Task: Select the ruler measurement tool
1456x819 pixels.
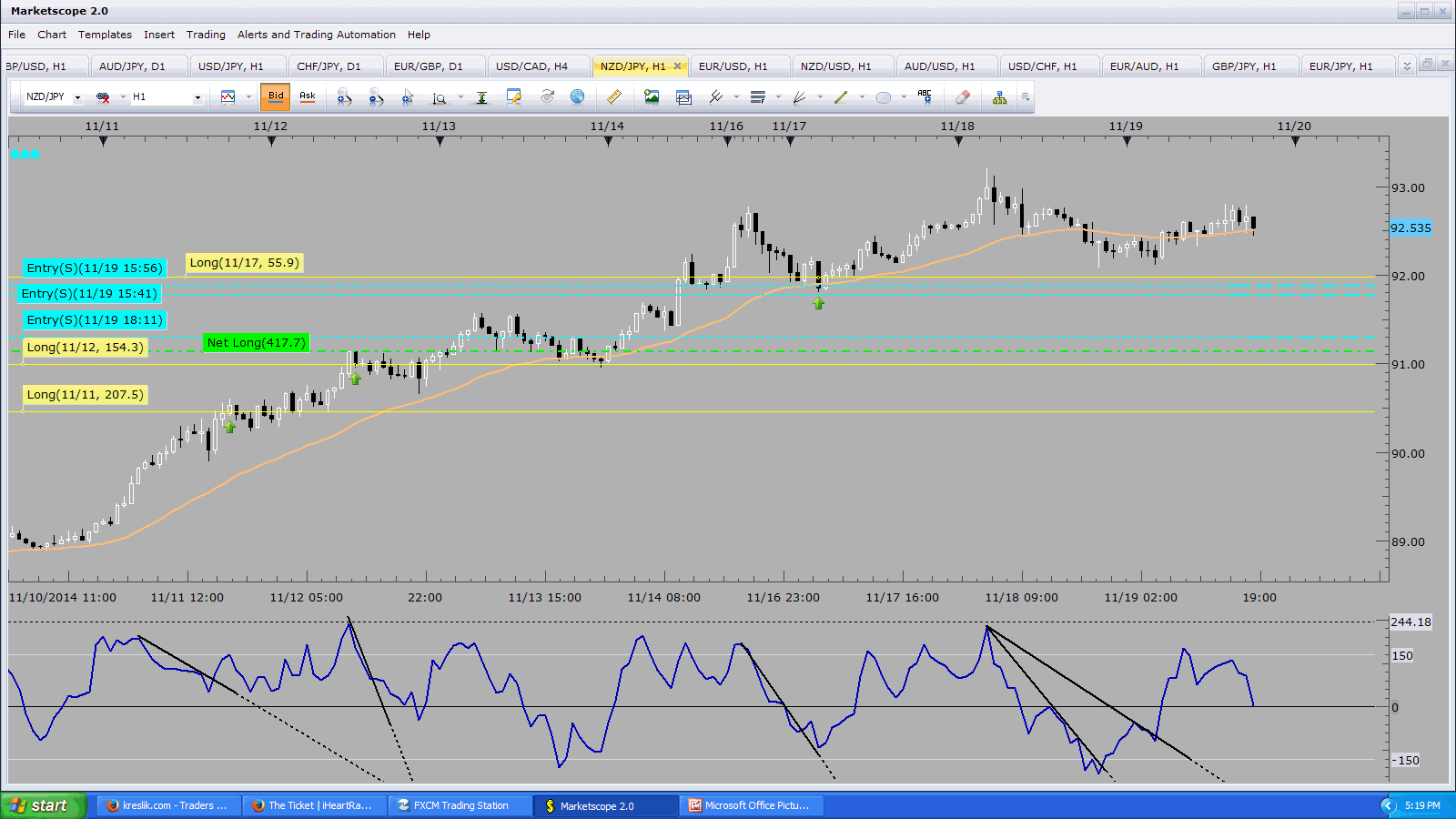Action: pyautogui.click(x=614, y=96)
